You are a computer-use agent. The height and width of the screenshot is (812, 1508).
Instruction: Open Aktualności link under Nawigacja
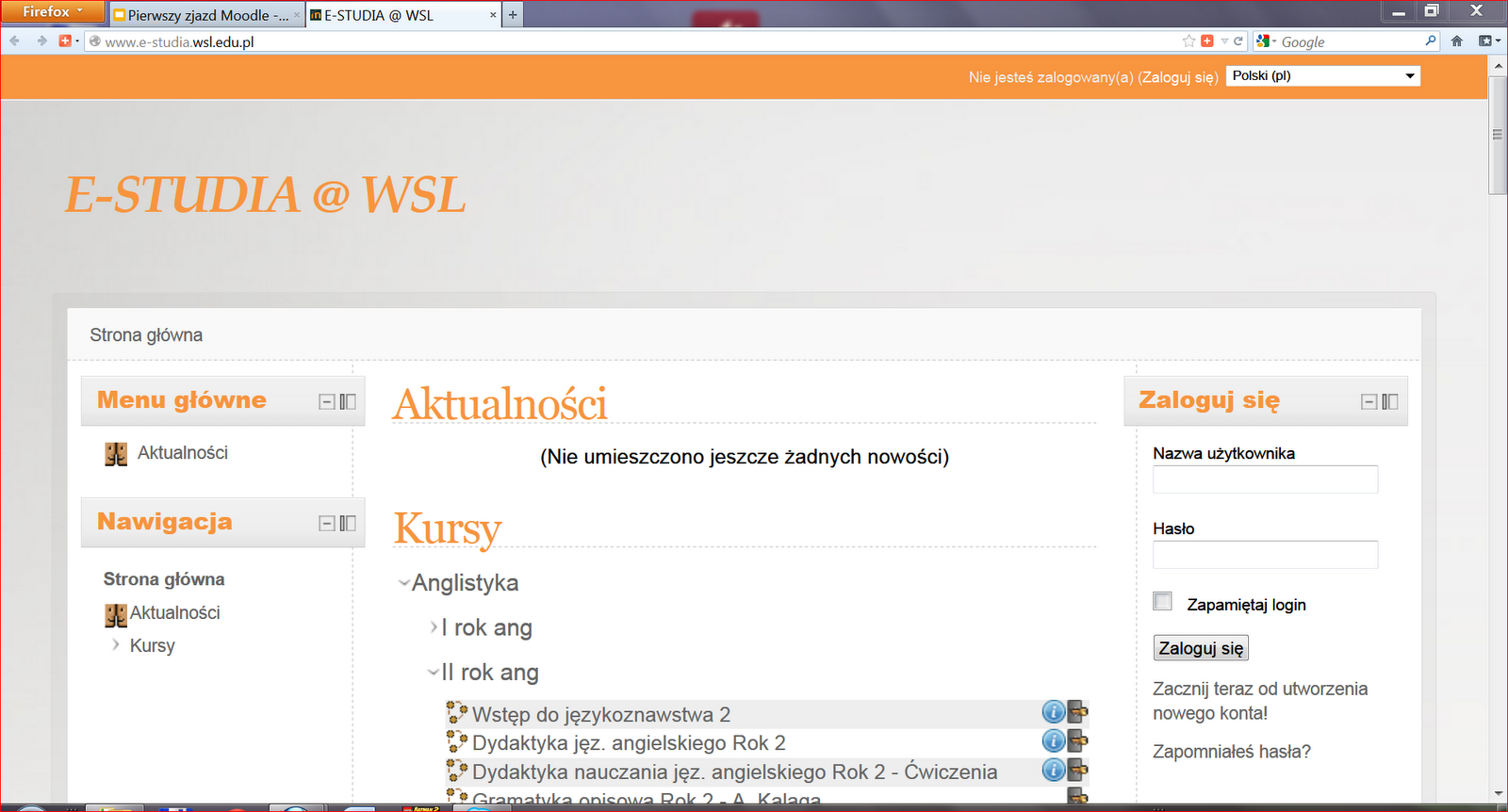(x=175, y=612)
